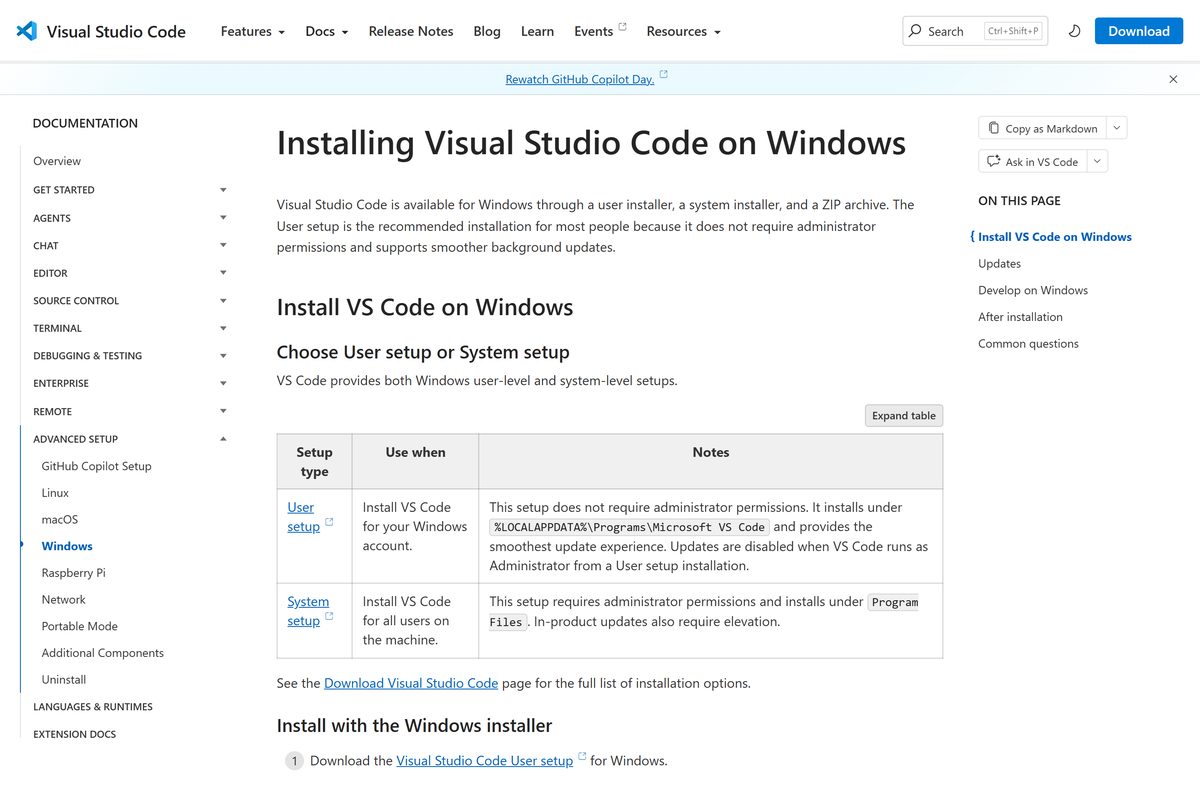Open LANGUAGES & RUNTIMES section
The image size is (1200, 792).
pos(93,707)
